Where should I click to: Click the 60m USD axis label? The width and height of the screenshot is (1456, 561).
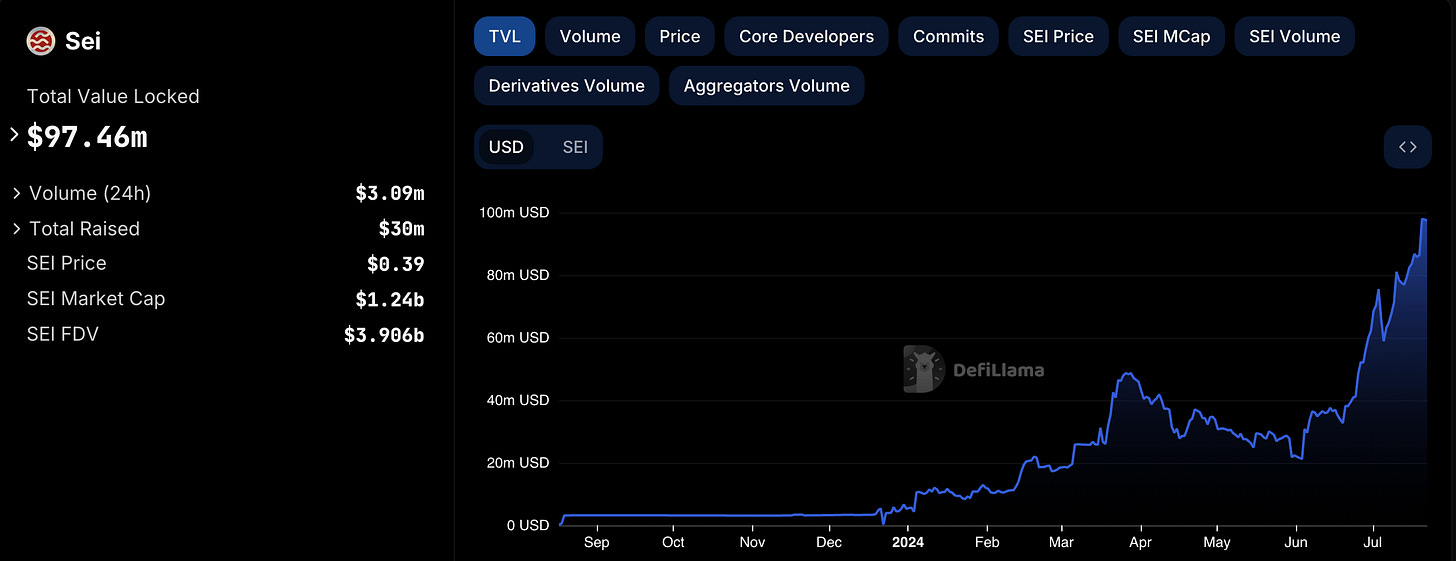click(x=518, y=338)
